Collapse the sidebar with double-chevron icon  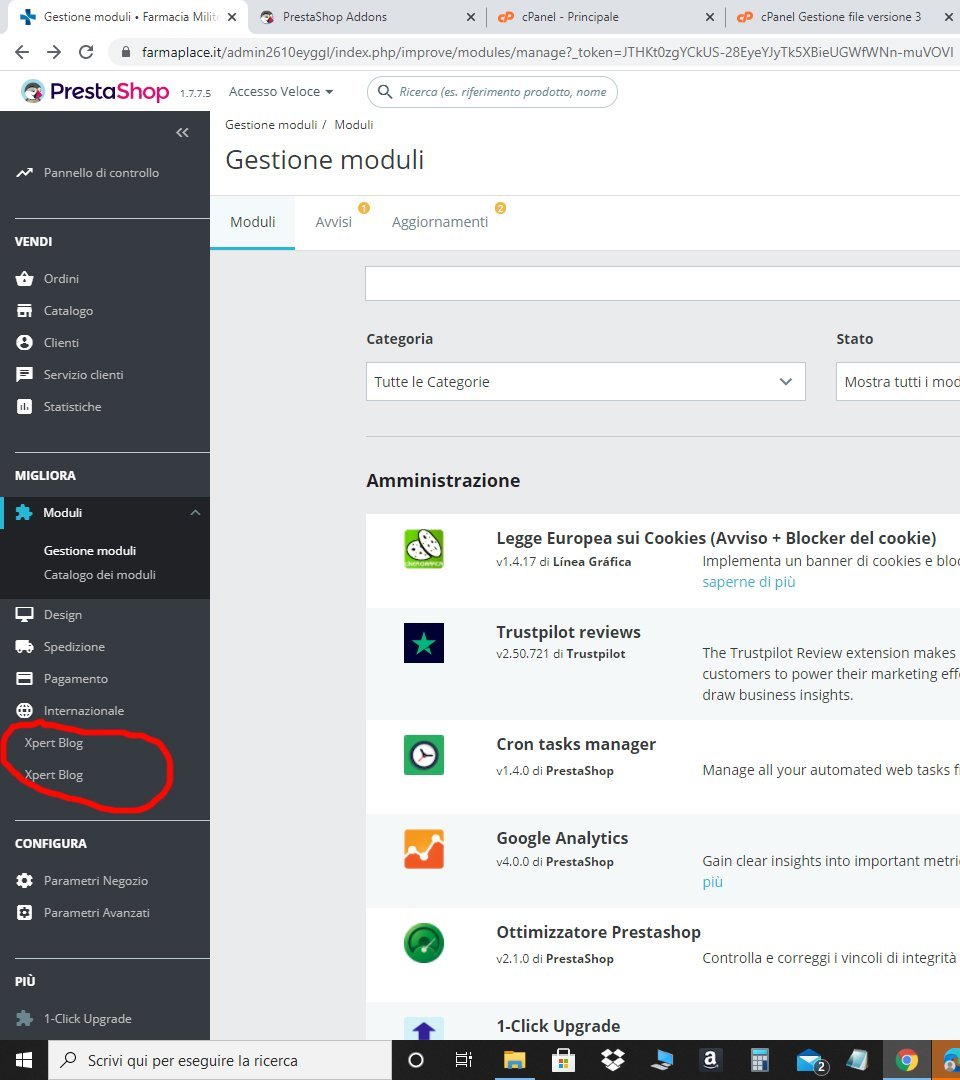182,132
